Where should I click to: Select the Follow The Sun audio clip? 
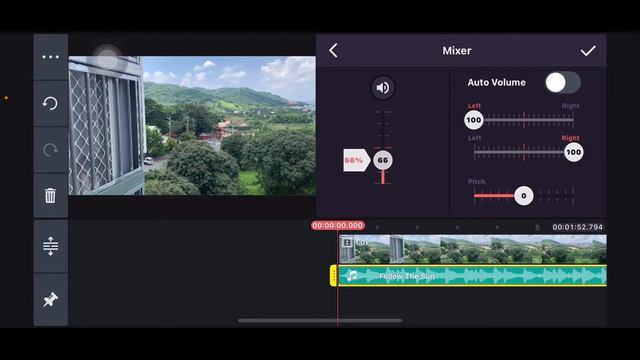[x=472, y=276]
